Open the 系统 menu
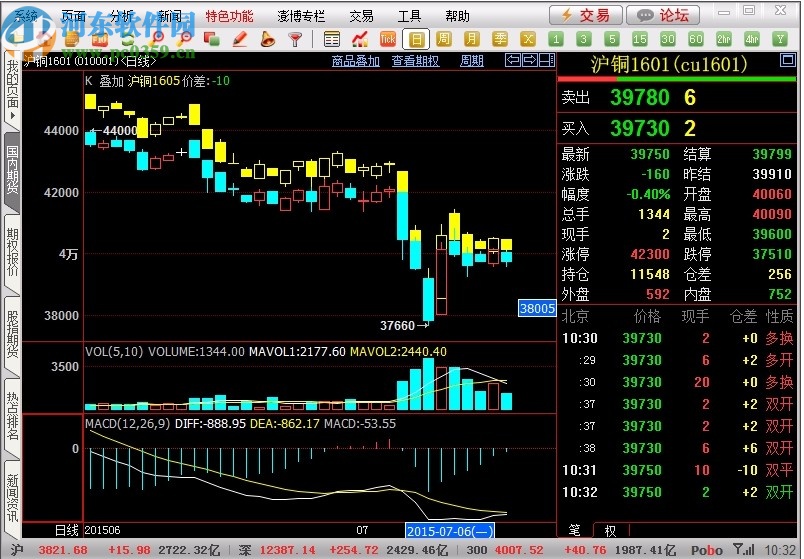 coord(26,16)
